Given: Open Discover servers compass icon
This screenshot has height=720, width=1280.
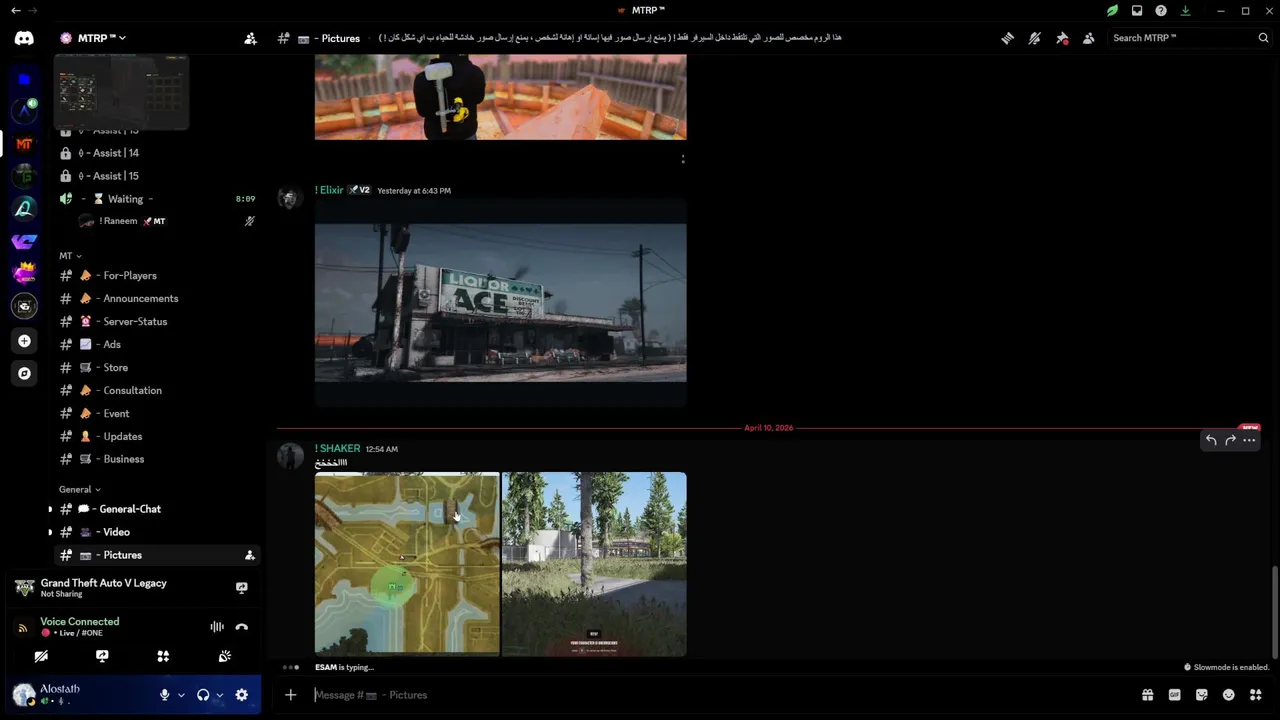Looking at the screenshot, I should pyautogui.click(x=24, y=373).
